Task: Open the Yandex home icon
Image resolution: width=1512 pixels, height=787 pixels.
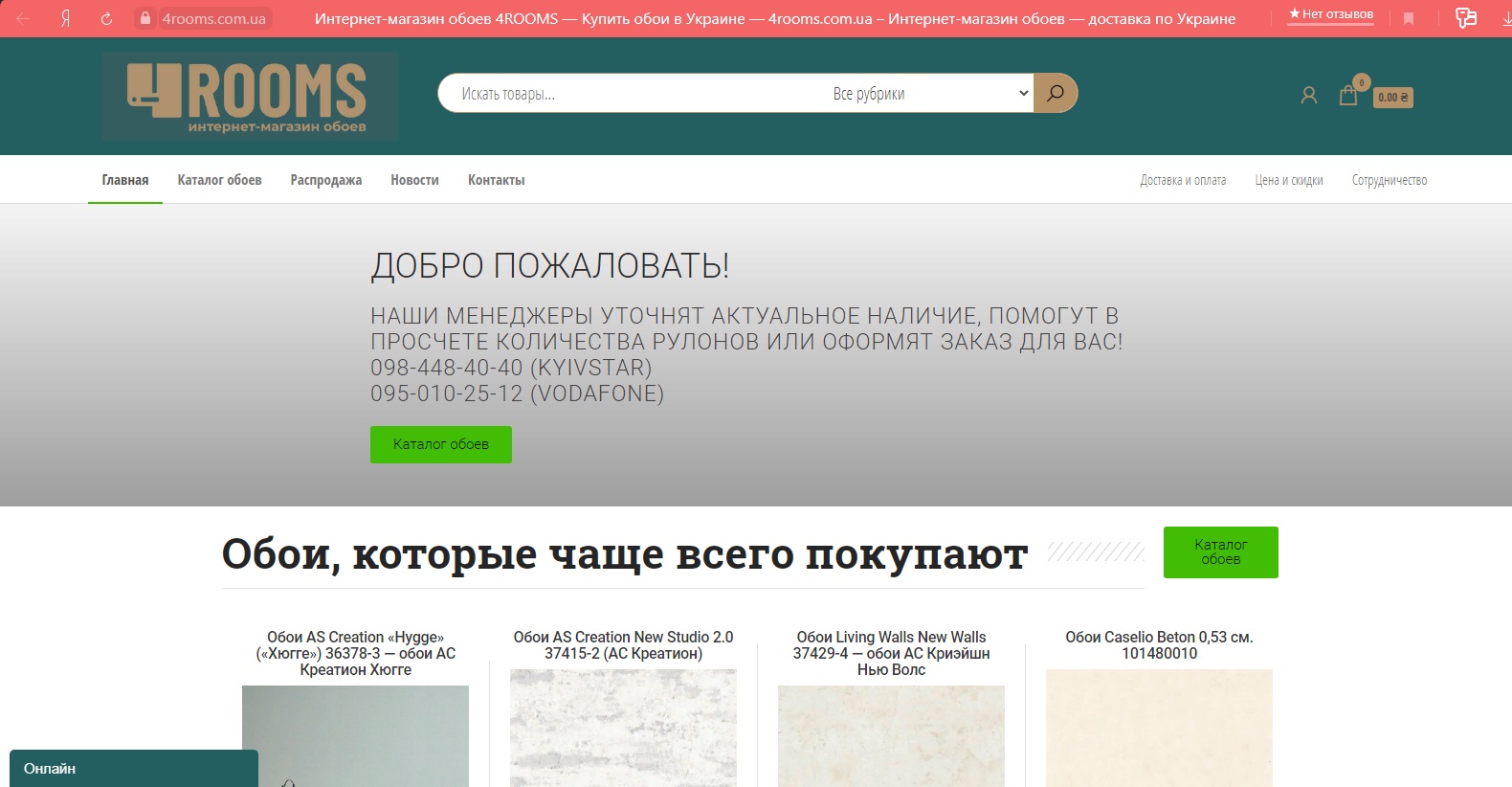Action: coord(65,18)
